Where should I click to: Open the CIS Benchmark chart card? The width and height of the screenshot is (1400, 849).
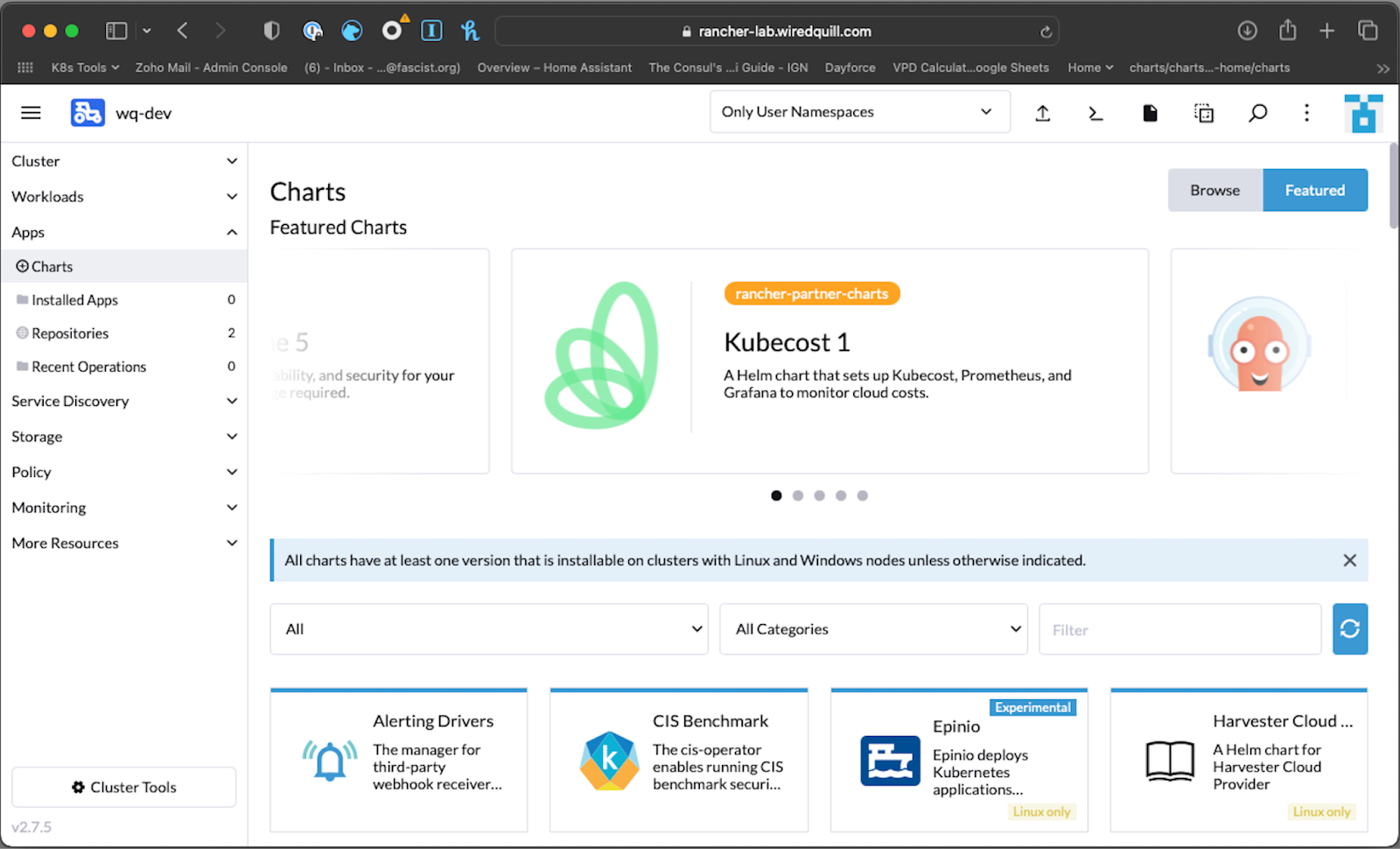coord(679,760)
